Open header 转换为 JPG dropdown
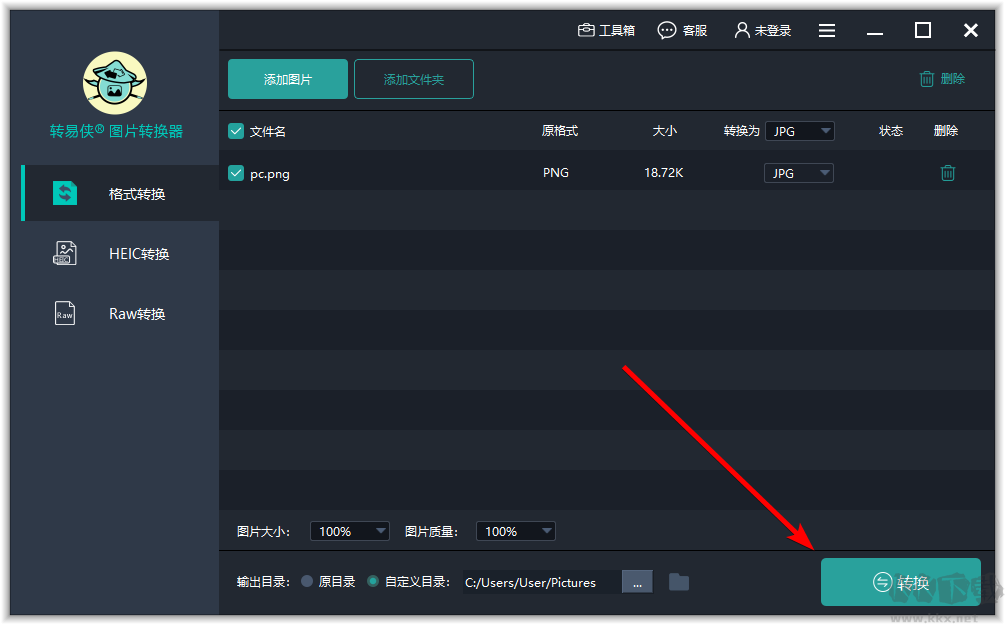This screenshot has height=625, width=1005. click(x=800, y=131)
